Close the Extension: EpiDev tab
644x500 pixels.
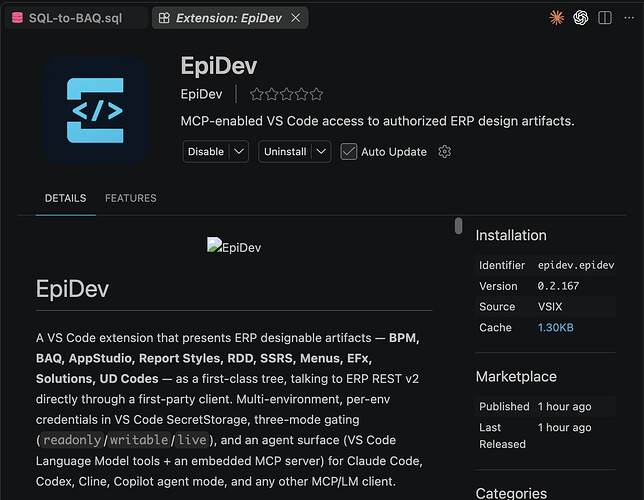[x=296, y=18]
